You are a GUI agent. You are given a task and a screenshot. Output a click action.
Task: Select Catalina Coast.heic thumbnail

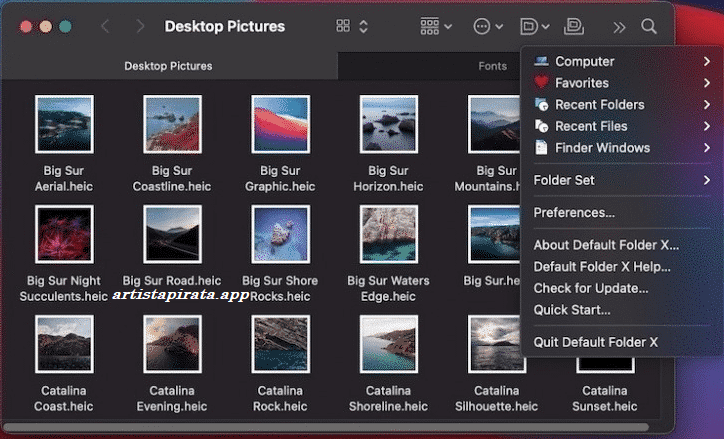pyautogui.click(x=64, y=344)
